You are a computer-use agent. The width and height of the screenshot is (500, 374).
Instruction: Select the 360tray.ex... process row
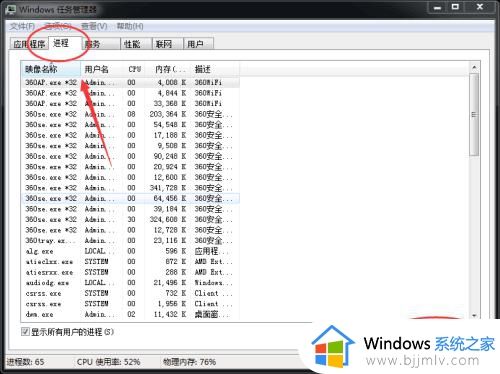tap(130, 240)
